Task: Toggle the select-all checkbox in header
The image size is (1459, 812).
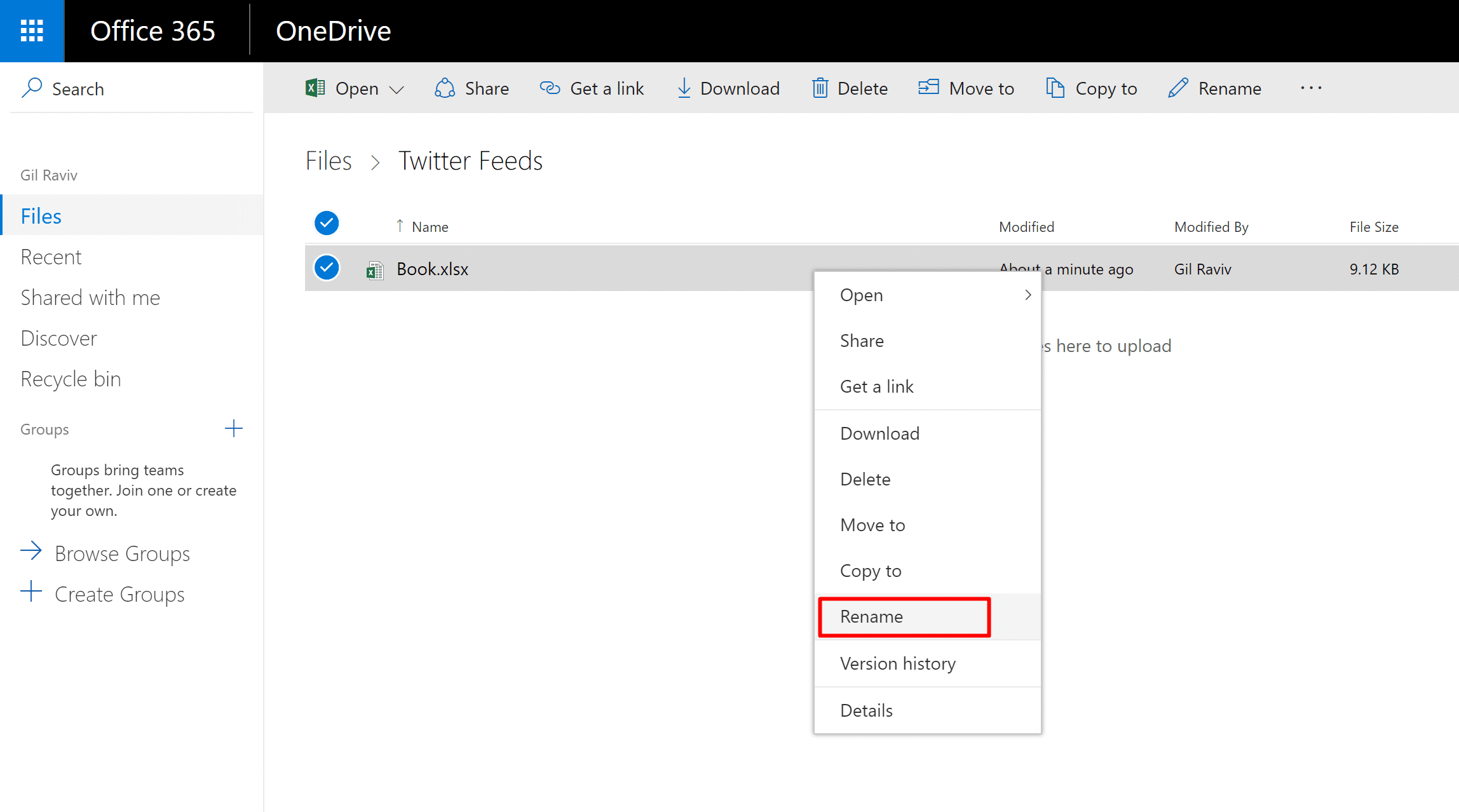Action: pos(327,223)
